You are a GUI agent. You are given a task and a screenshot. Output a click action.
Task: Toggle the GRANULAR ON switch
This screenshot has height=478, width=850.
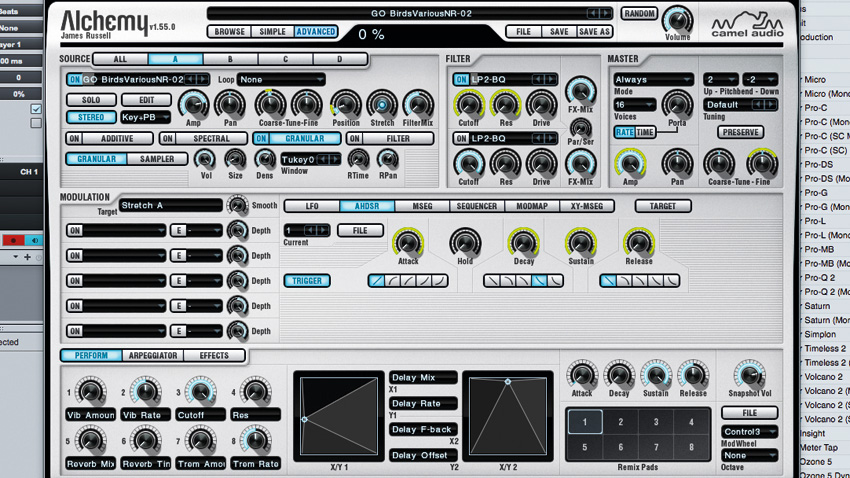pos(261,139)
